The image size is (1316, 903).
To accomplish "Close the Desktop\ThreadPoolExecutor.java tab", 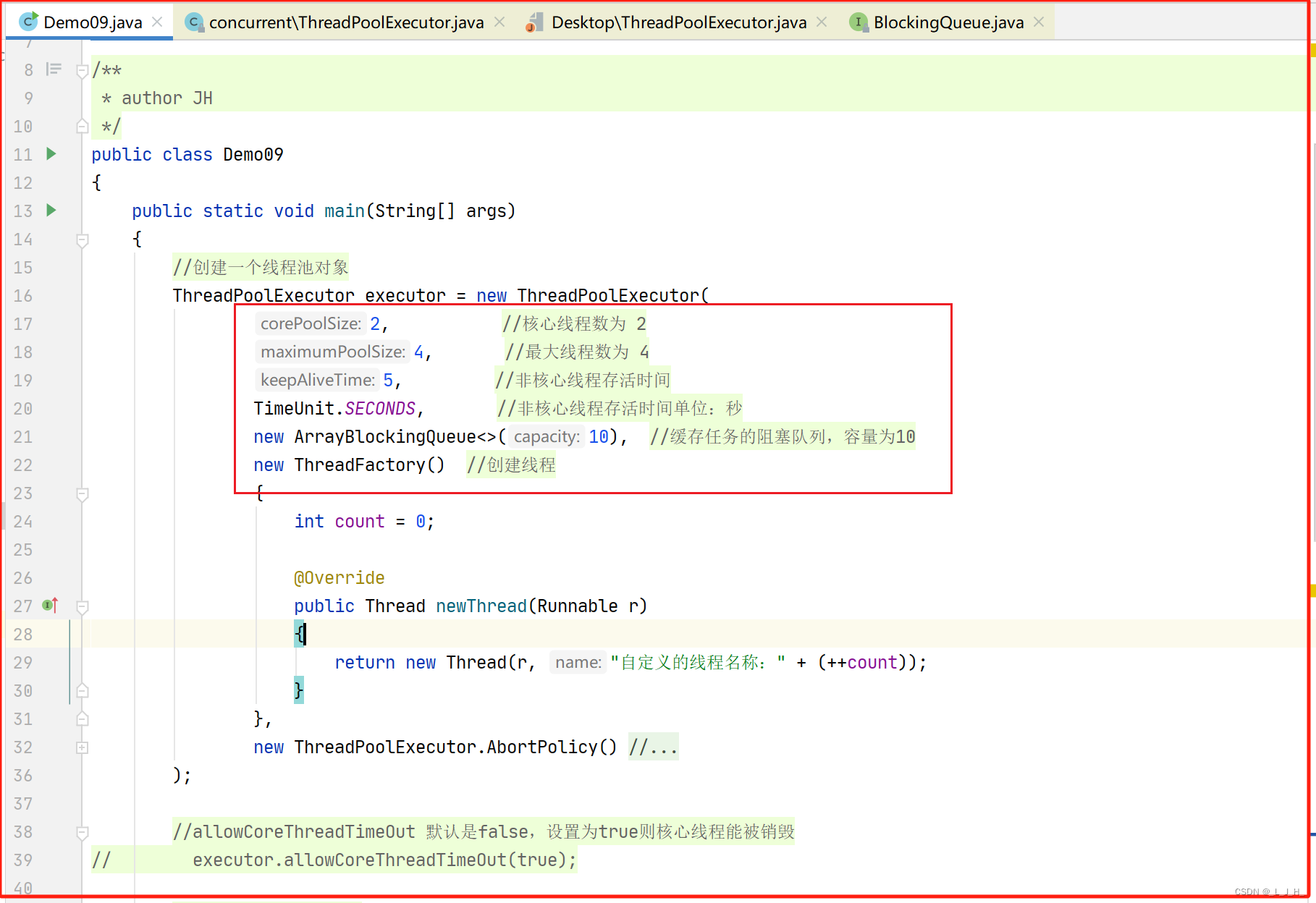I will (822, 22).
